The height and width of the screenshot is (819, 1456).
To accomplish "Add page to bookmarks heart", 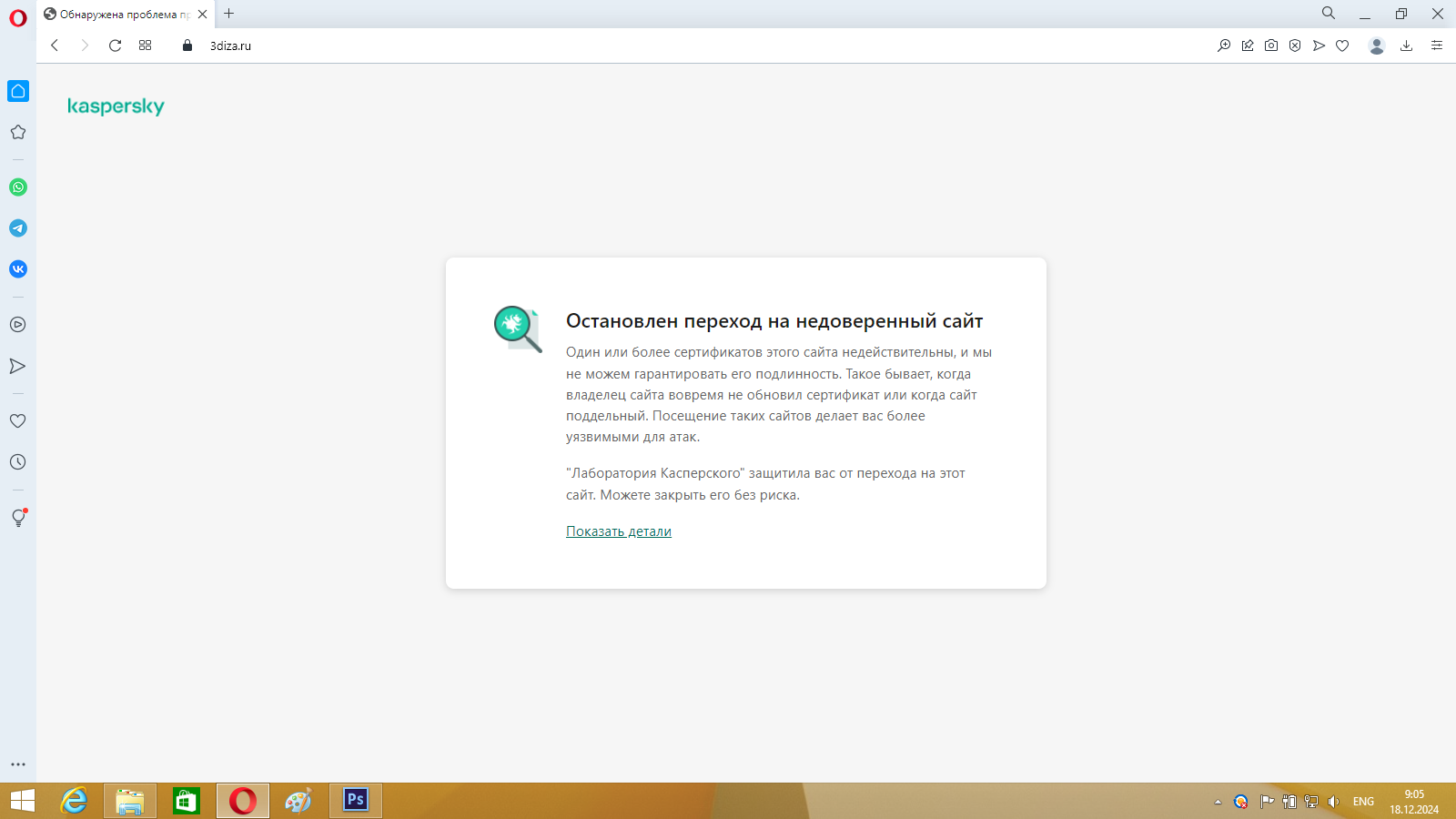I will coord(1342,45).
